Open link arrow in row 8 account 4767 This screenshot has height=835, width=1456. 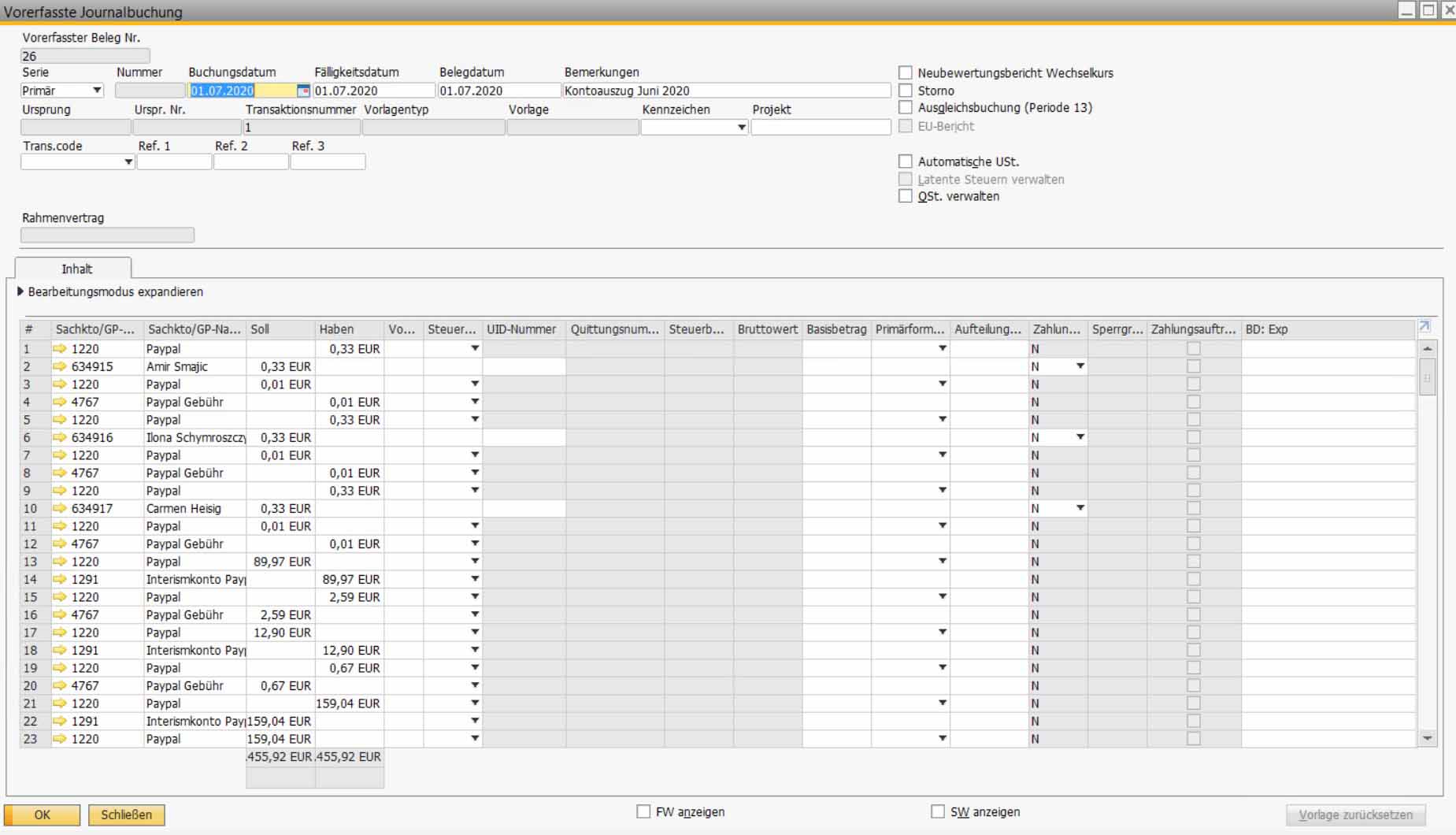60,473
